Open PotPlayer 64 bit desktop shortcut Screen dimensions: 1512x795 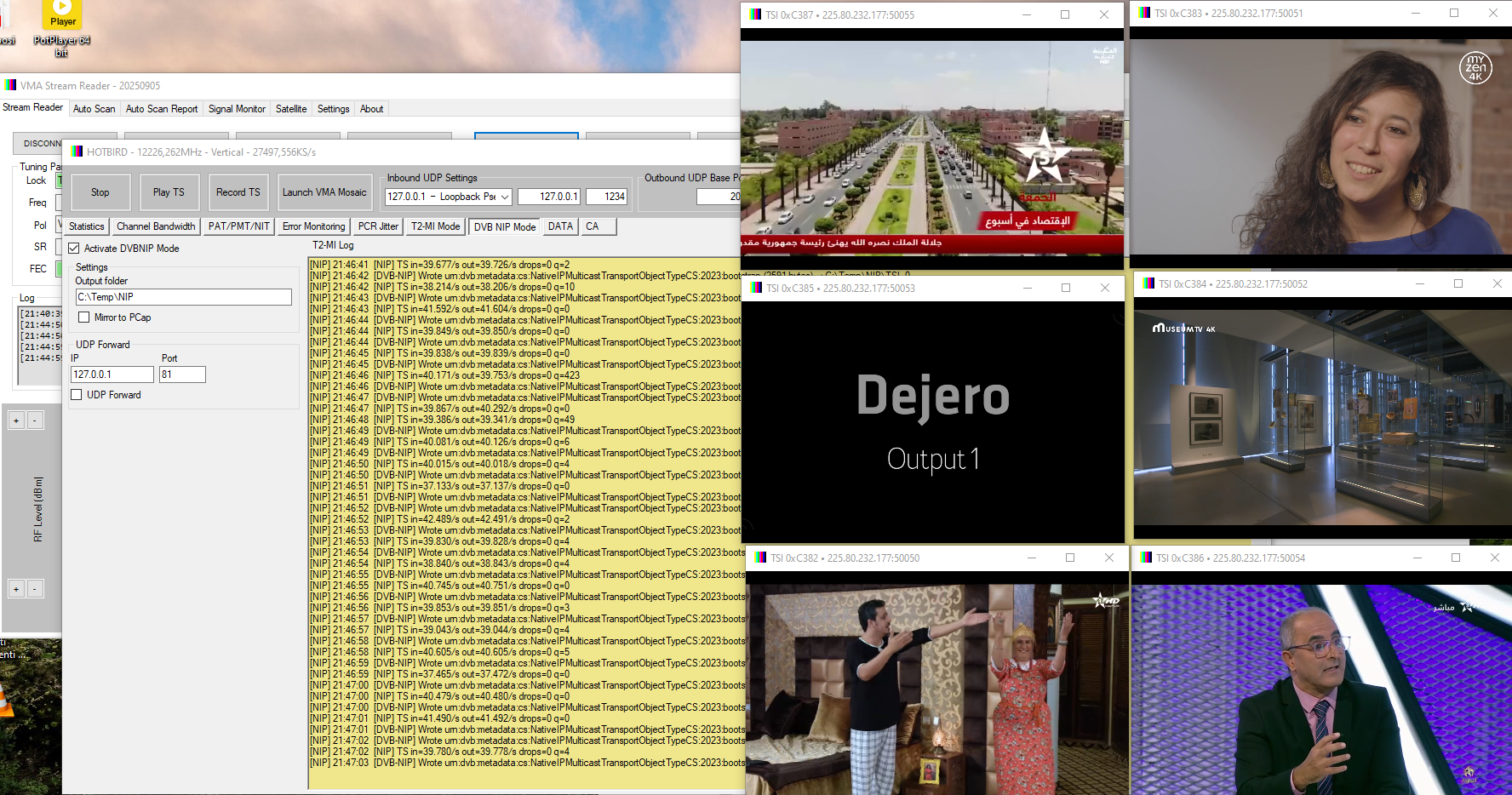pos(62,29)
